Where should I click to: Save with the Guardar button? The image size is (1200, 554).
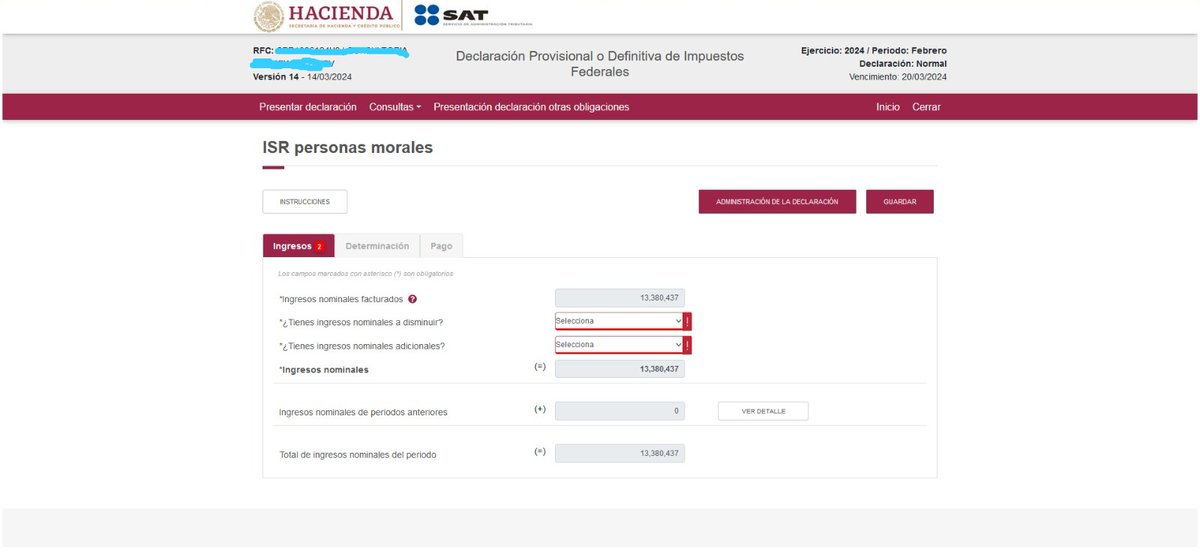pos(900,202)
